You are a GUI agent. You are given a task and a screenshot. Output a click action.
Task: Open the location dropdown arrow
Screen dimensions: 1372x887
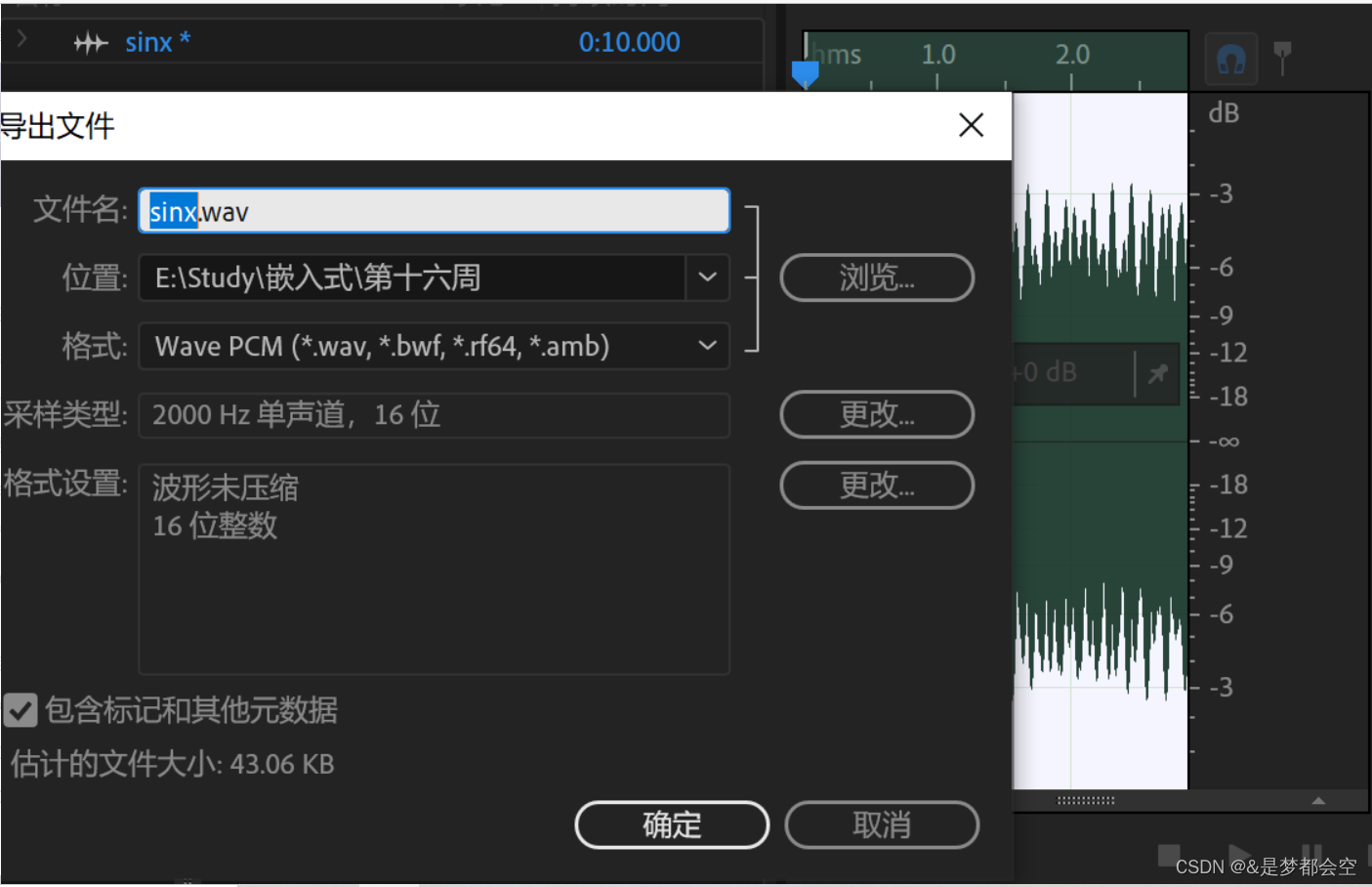708,277
